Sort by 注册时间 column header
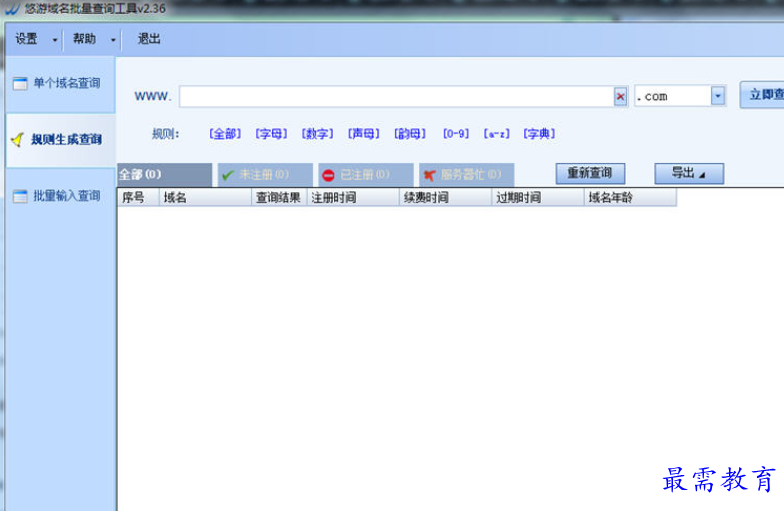Viewport: 784px width, 511px height. point(353,198)
